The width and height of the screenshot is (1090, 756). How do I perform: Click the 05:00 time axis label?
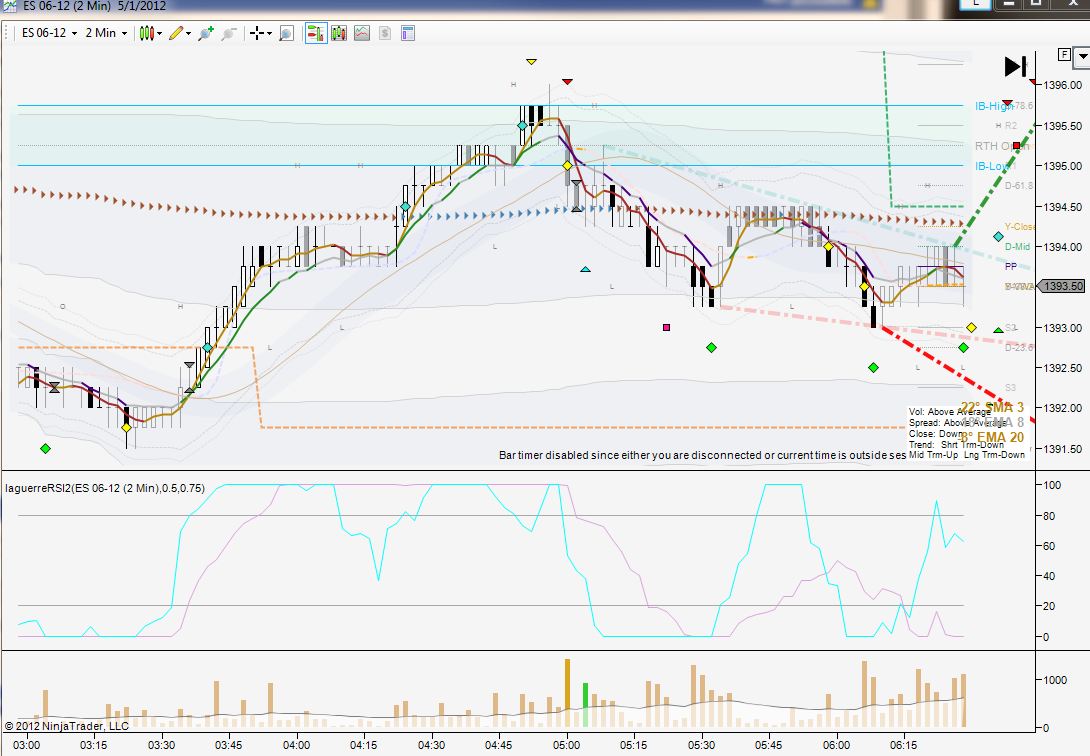pos(567,746)
